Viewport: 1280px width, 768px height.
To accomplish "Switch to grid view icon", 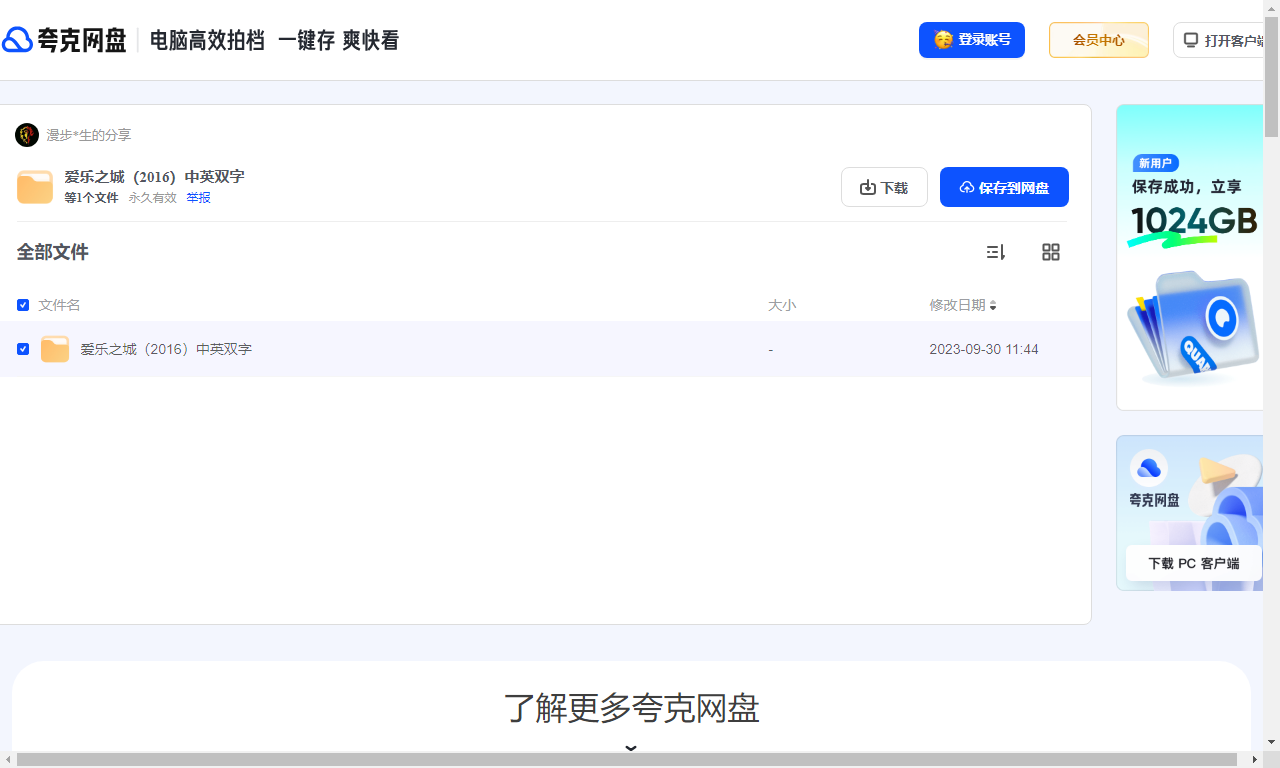I will (1051, 252).
